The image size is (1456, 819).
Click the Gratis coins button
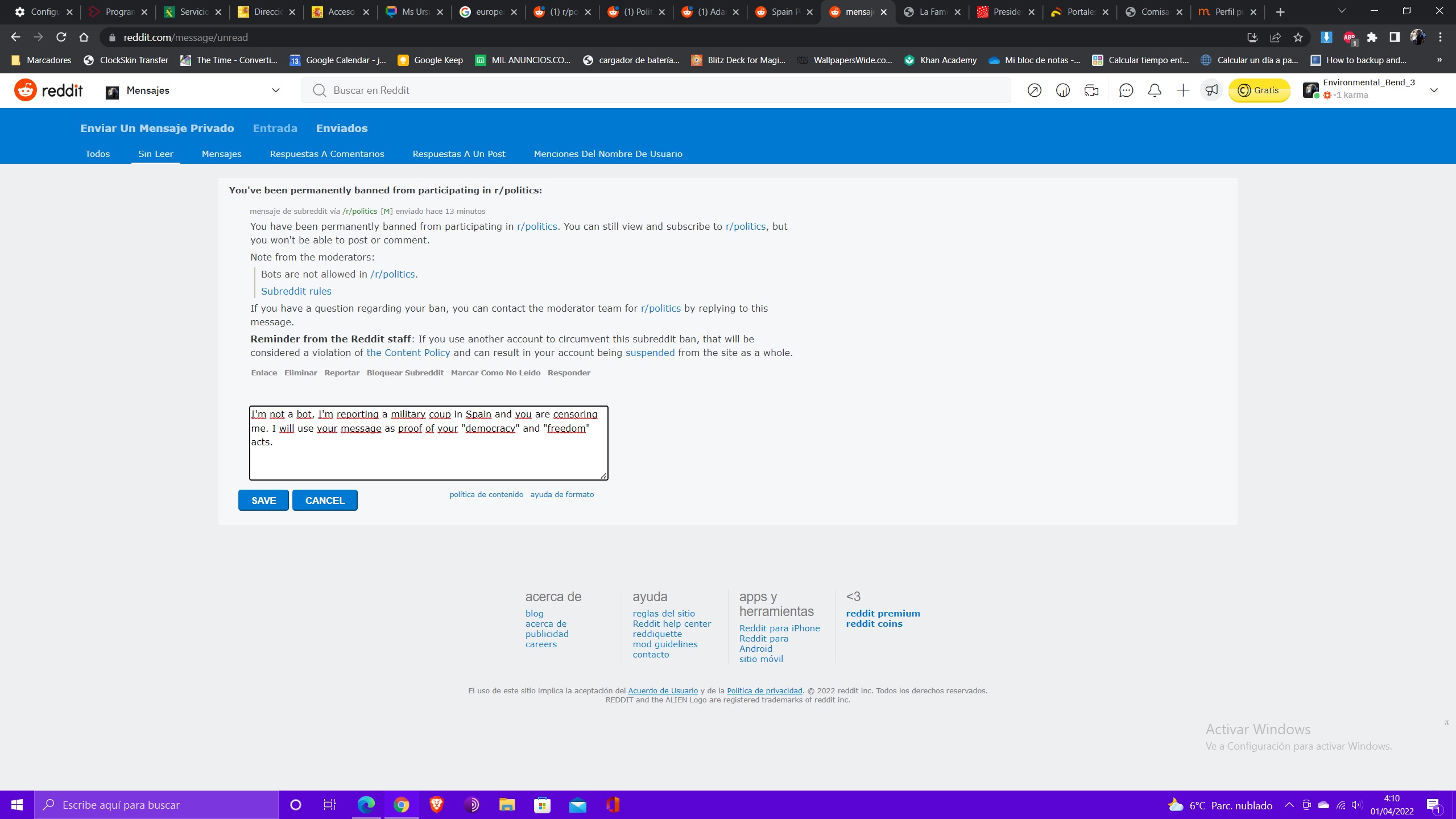1259,90
